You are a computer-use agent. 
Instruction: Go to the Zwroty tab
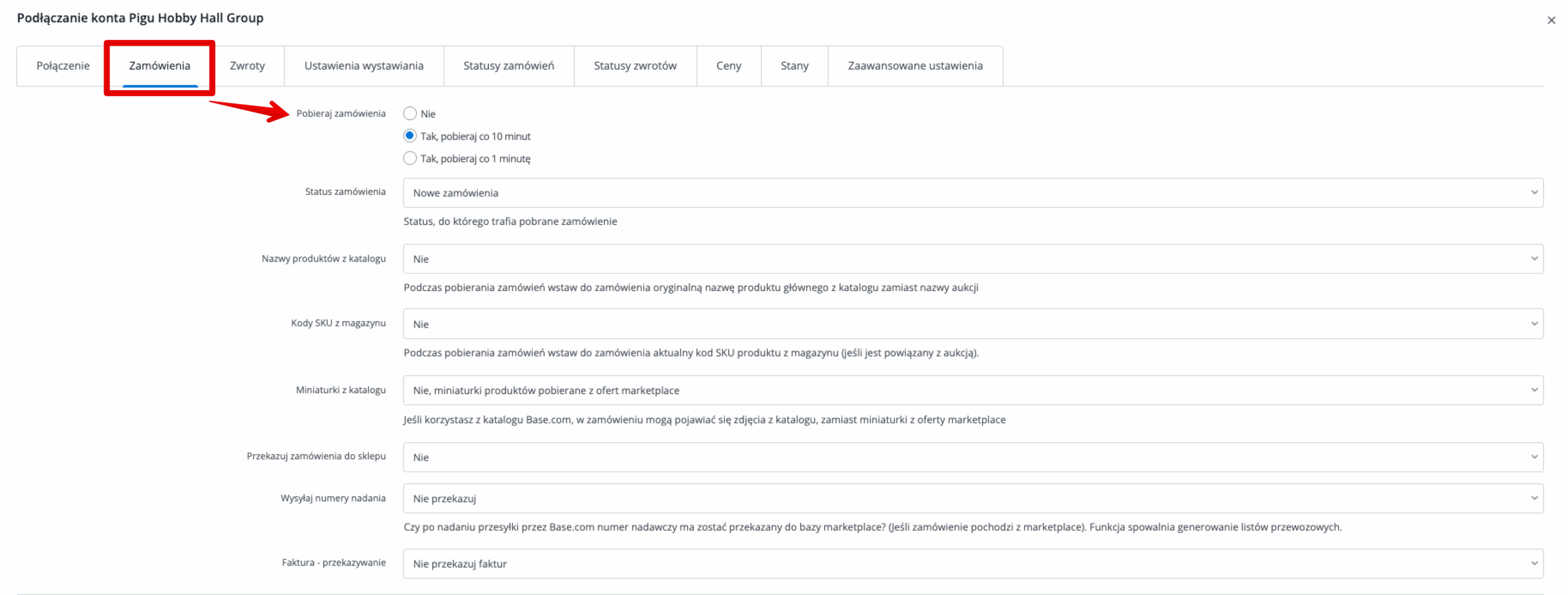247,66
